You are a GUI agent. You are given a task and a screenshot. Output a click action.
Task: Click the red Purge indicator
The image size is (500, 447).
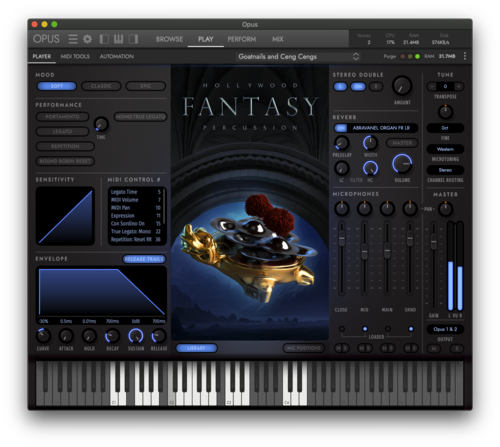402,56
